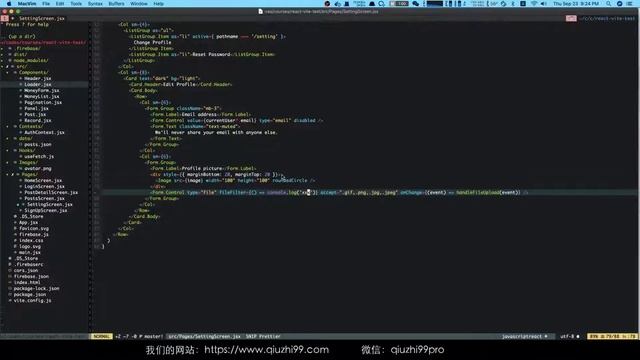The height and width of the screenshot is (360, 640).
Task: Open avatar.png in the file tree
Action: 38,168
